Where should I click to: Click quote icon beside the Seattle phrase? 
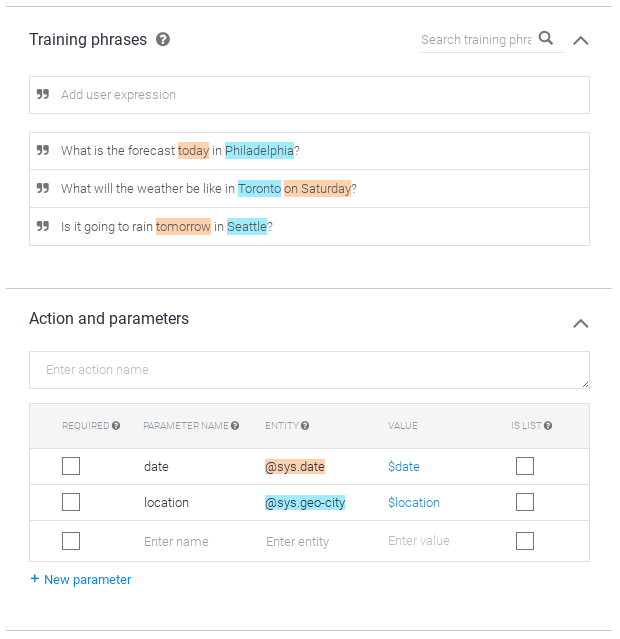tap(43, 227)
